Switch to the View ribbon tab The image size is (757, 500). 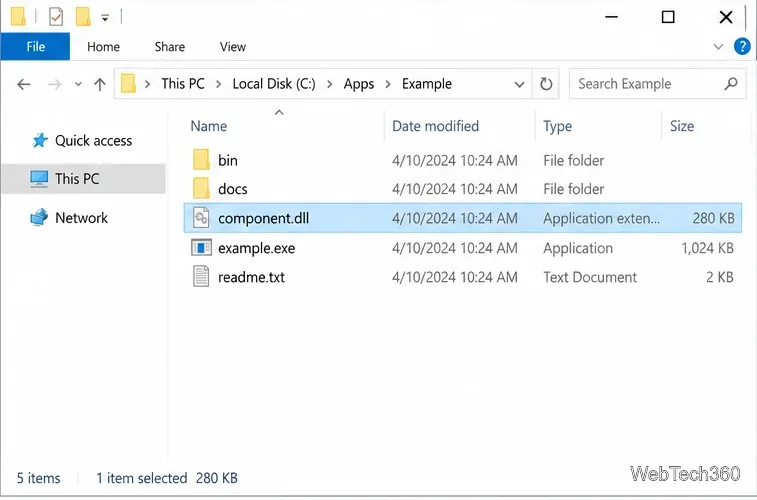[233, 47]
